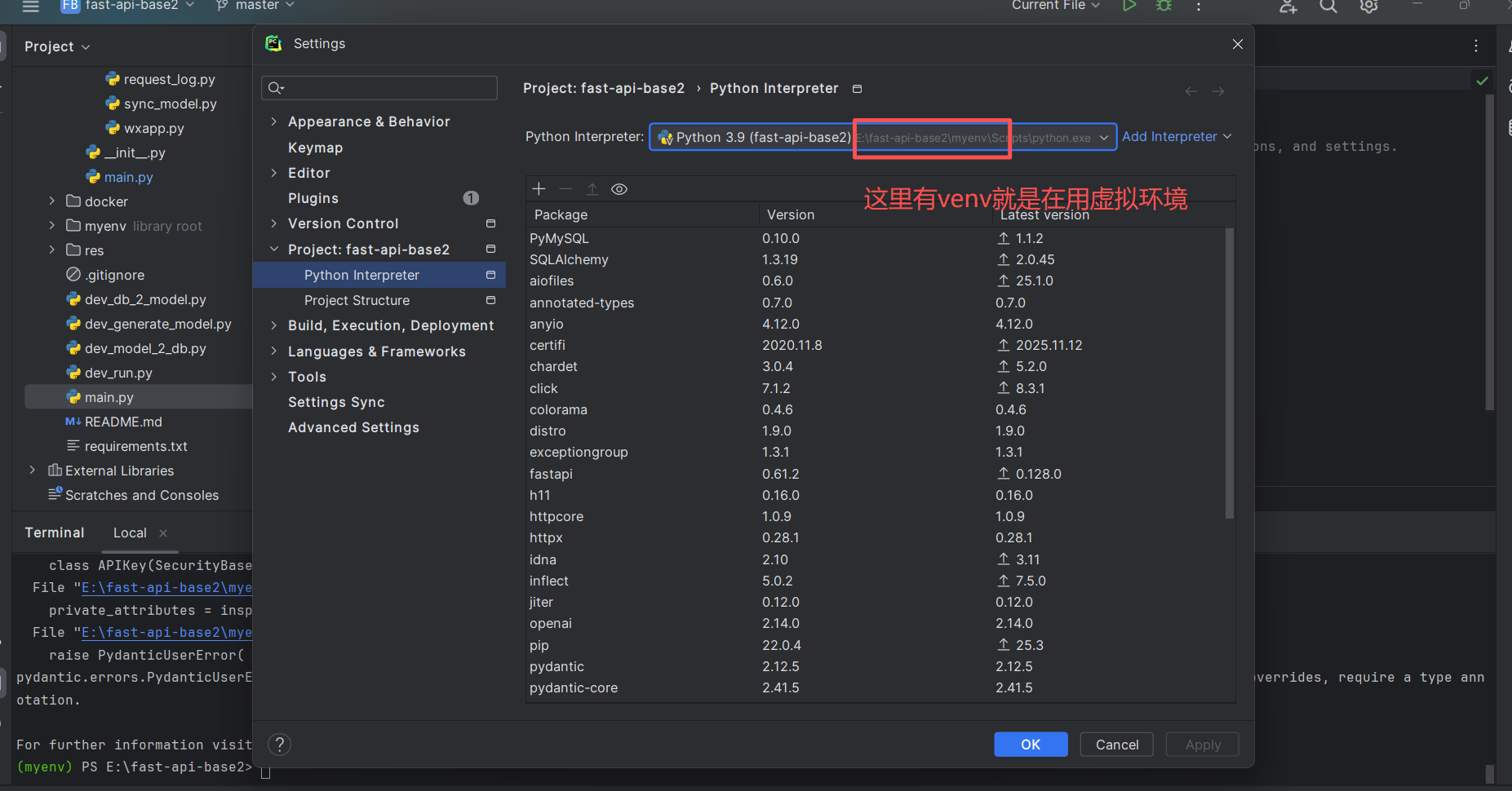Expand the Version Control settings group
Viewport: 1512px width, 791px height.
tap(274, 223)
